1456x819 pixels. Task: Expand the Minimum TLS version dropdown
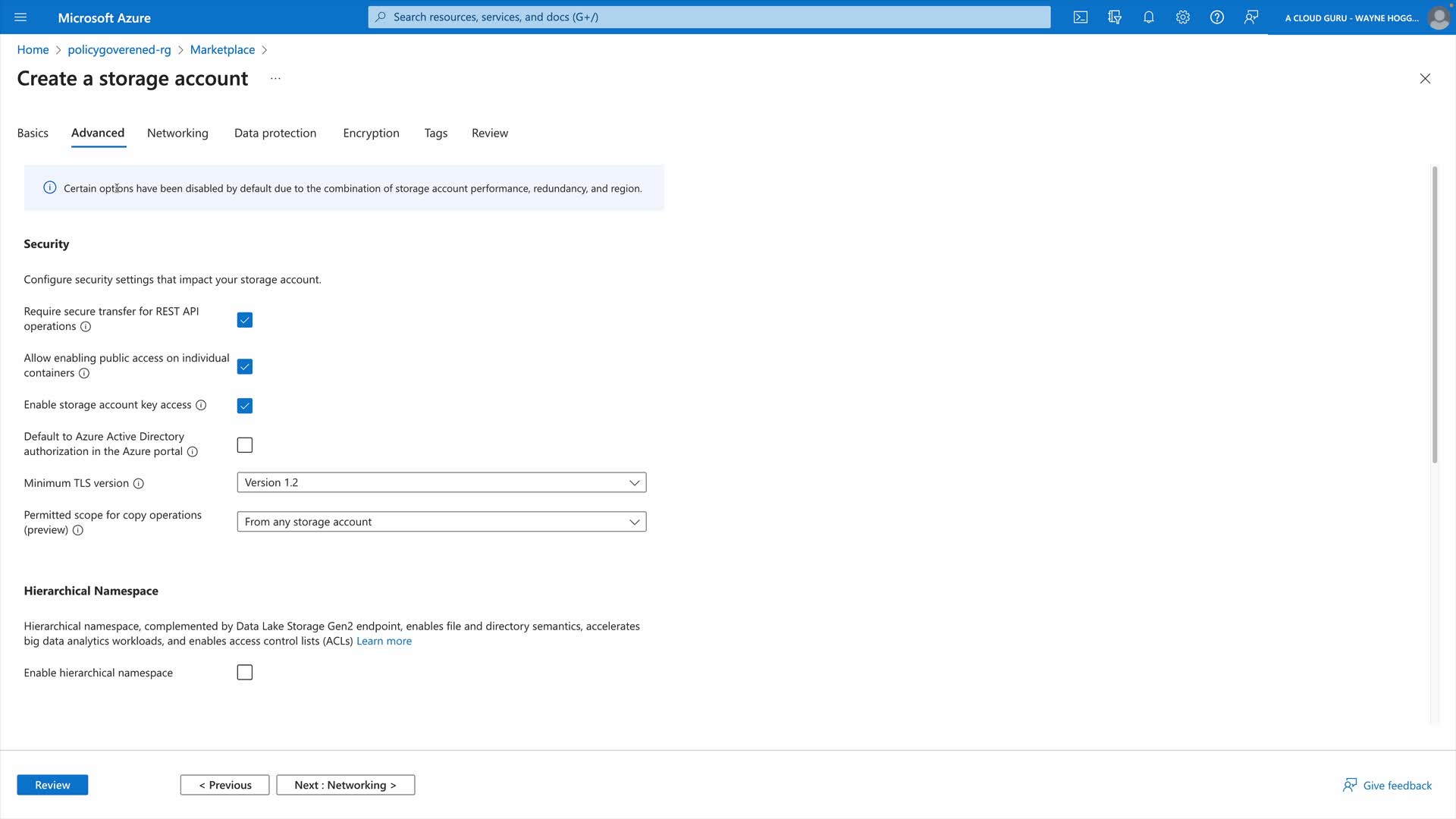click(441, 483)
